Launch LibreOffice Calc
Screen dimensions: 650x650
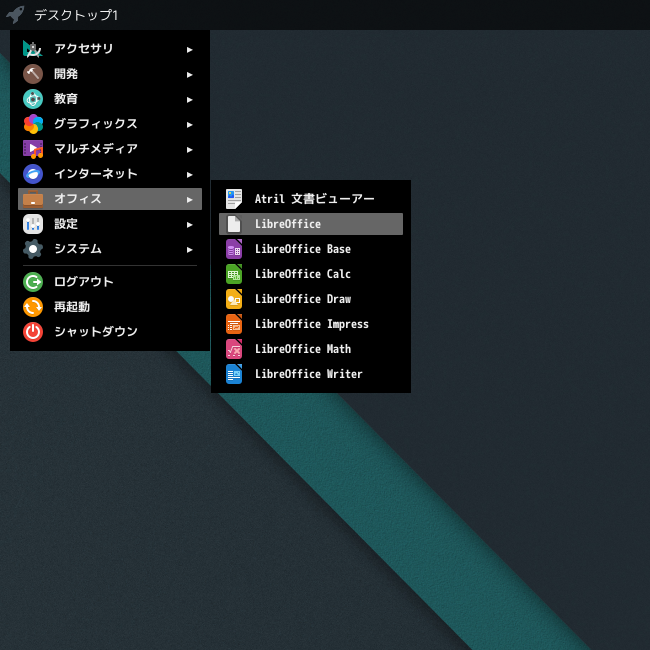[x=311, y=274]
